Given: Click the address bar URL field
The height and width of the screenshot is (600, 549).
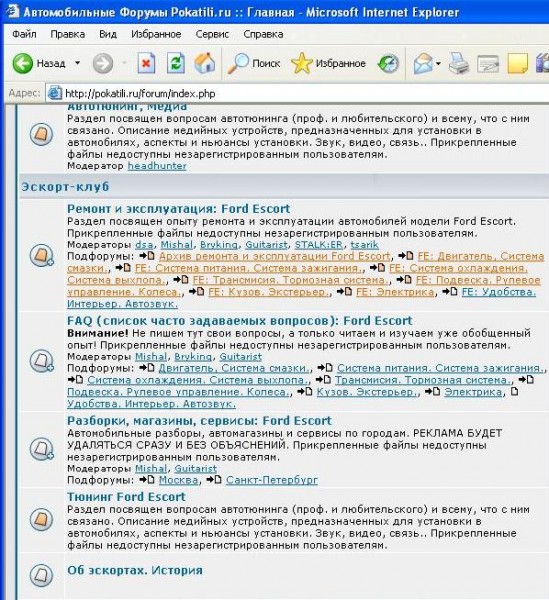Looking at the screenshot, I should [x=297, y=93].
